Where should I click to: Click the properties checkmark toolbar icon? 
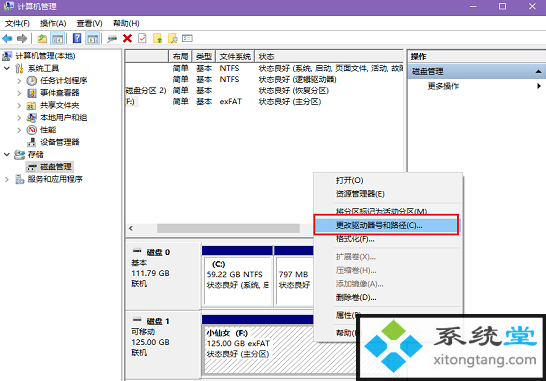pos(142,38)
